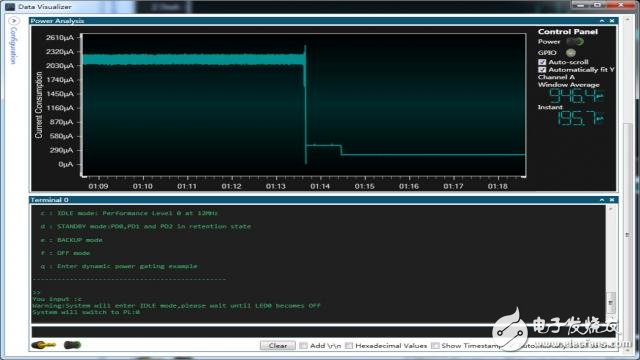
Task: Uncheck Automatically fit Y checkbox
Action: coord(542,70)
